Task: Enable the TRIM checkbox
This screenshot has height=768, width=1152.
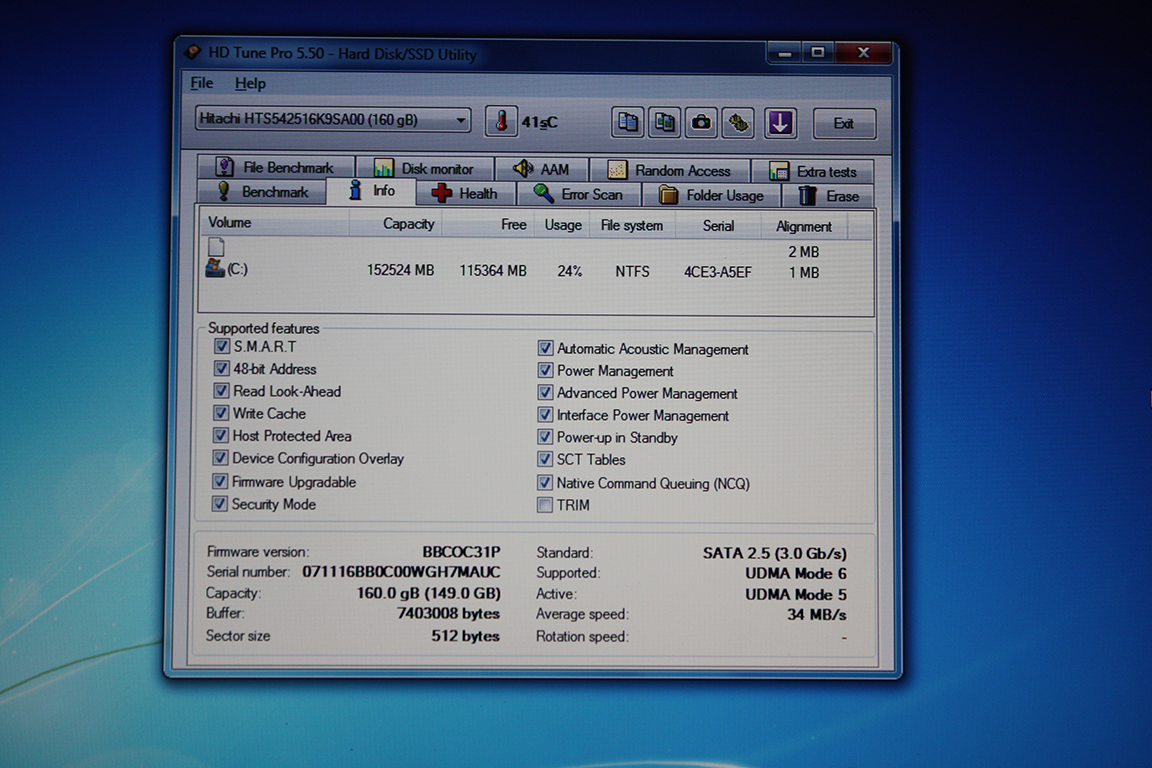Action: (544, 505)
